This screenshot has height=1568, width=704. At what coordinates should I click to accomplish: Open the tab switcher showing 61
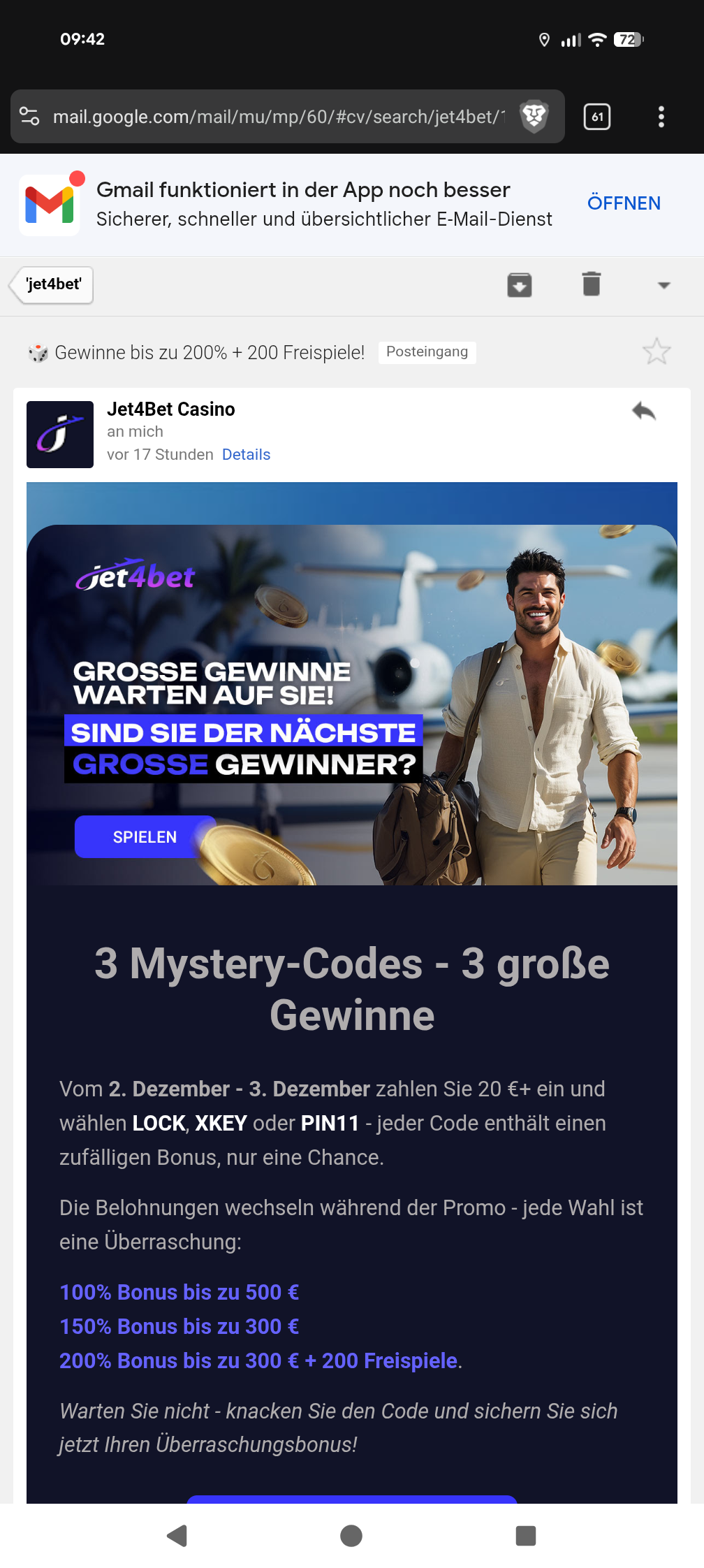(597, 117)
